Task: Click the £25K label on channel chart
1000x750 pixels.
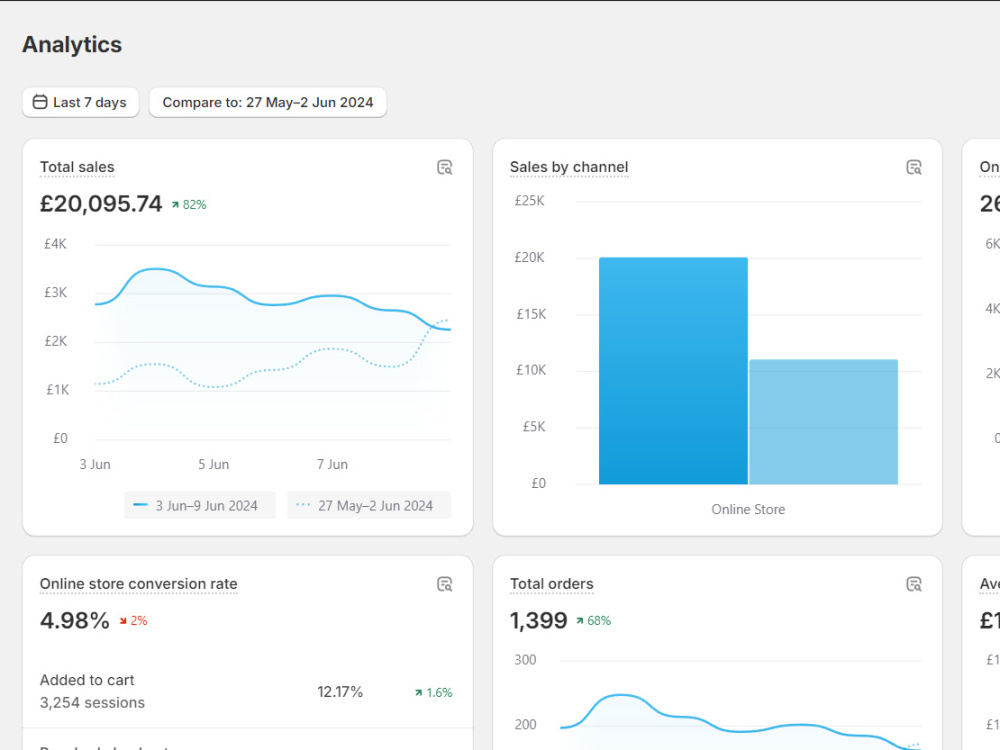Action: click(530, 201)
